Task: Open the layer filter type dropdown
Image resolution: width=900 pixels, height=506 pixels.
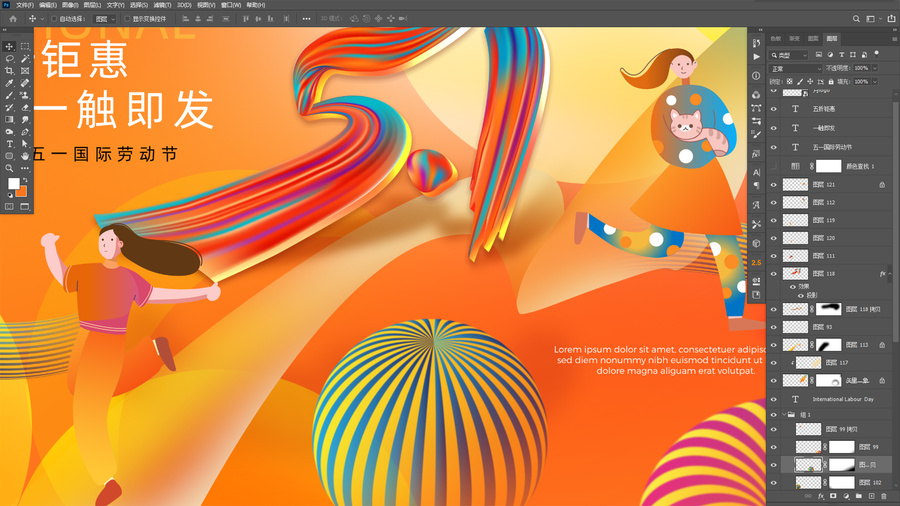Action: pos(789,55)
